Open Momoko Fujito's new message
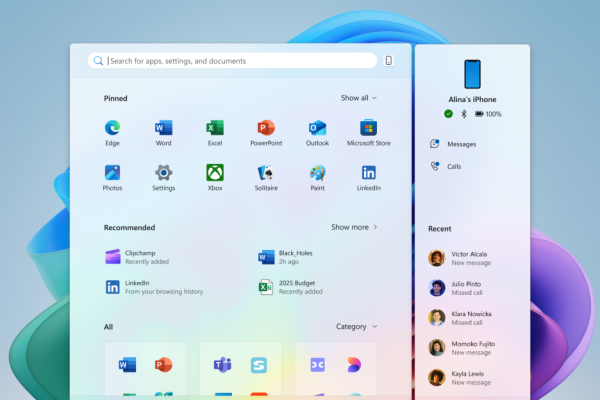The image size is (600, 400). click(x=461, y=348)
